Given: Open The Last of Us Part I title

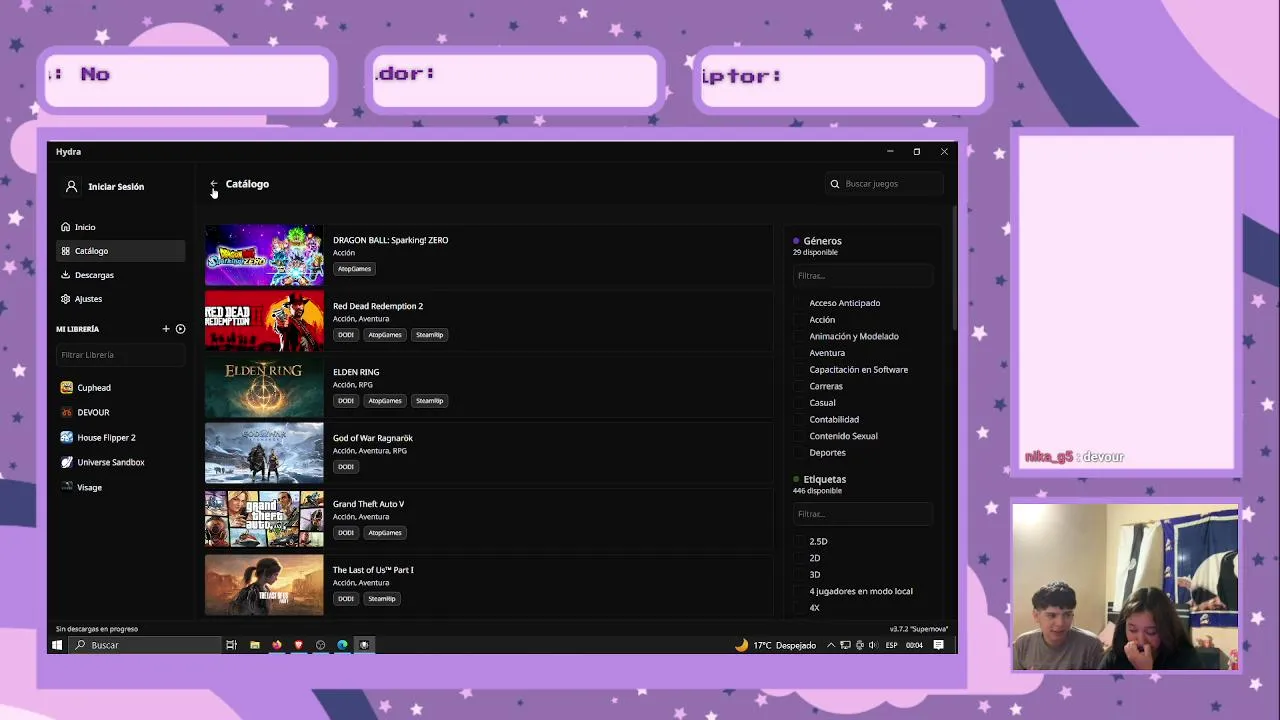Looking at the screenshot, I should 373,570.
